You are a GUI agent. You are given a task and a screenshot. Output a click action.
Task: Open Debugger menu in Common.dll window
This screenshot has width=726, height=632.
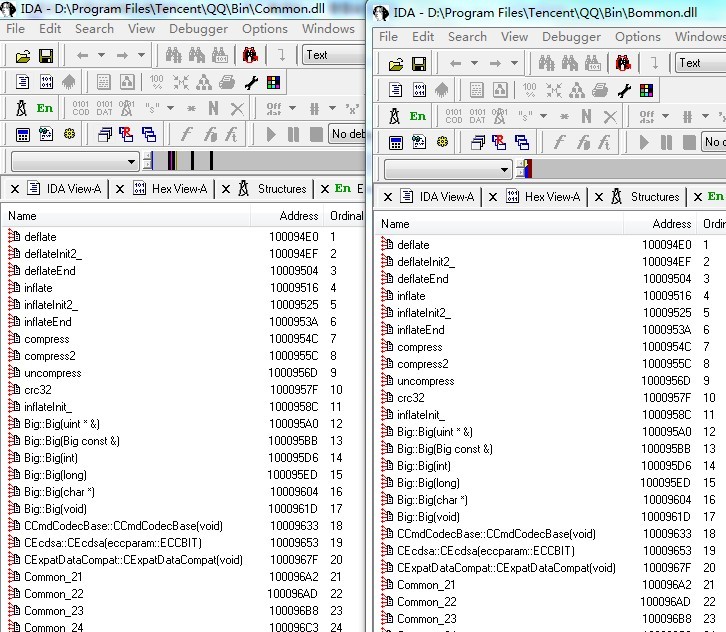click(198, 29)
